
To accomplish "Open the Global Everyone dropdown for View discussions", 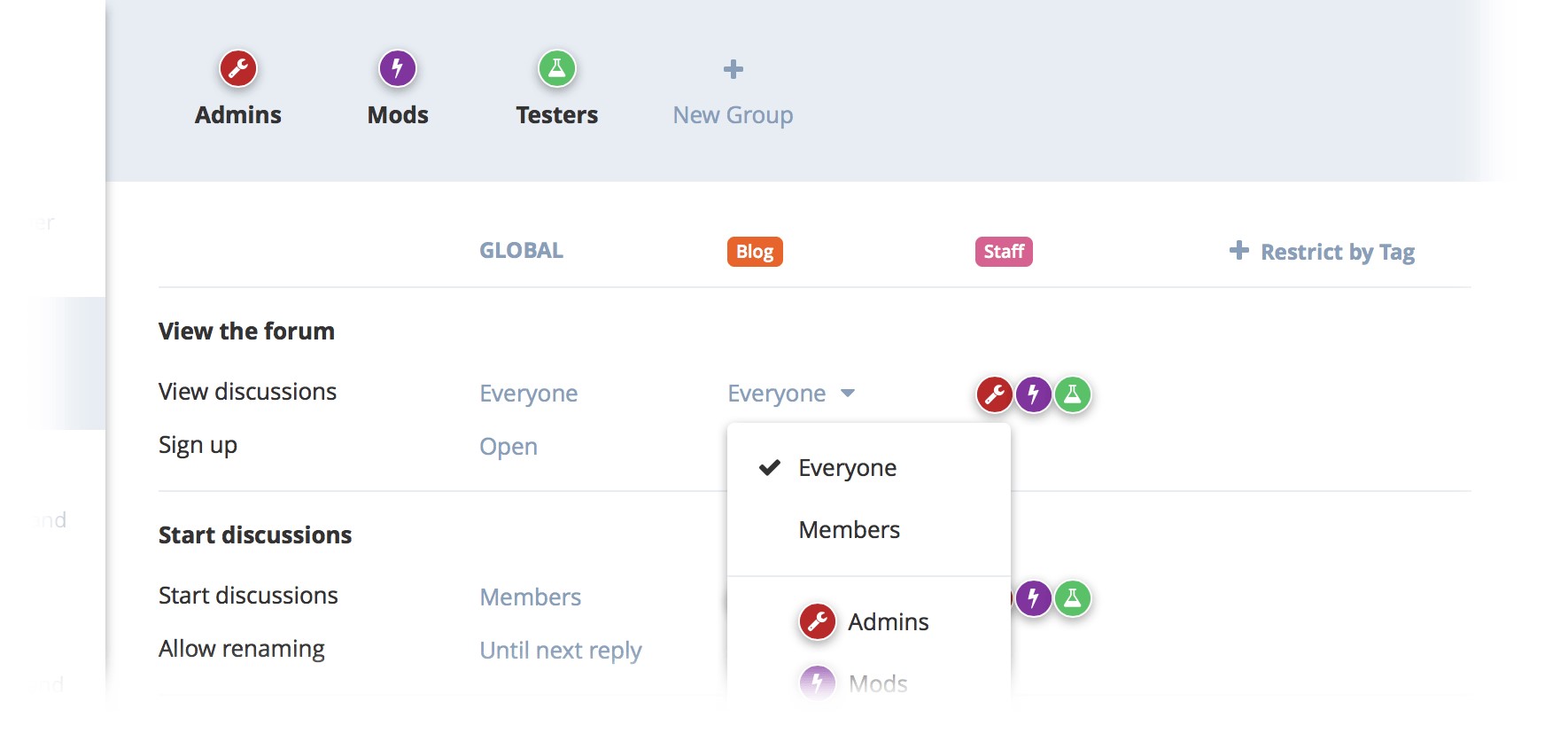I will 528,394.
